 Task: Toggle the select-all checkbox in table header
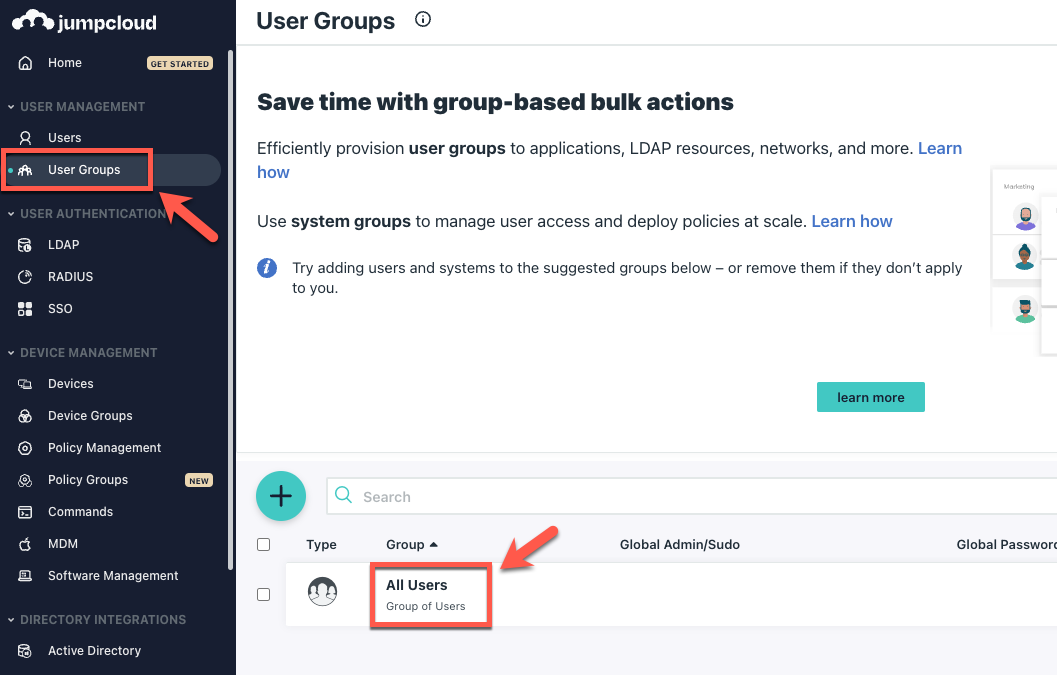pos(264,544)
